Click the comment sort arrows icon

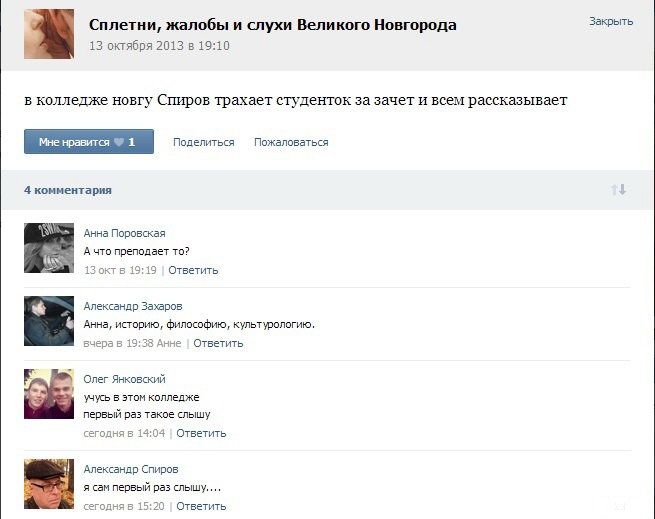pyautogui.click(x=618, y=190)
